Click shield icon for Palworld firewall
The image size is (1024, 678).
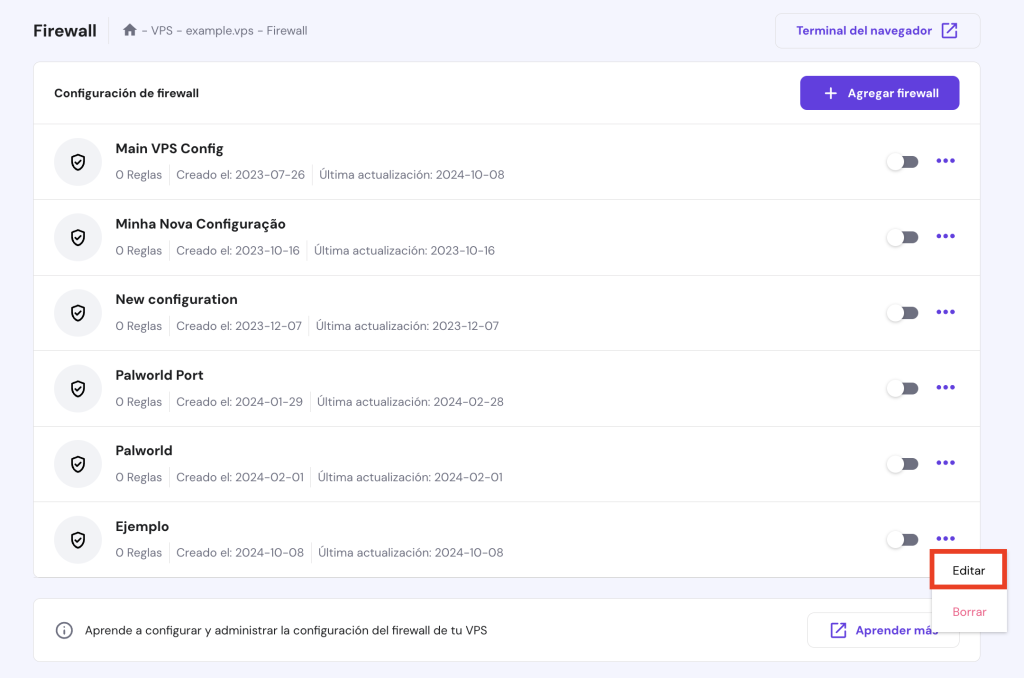point(78,464)
